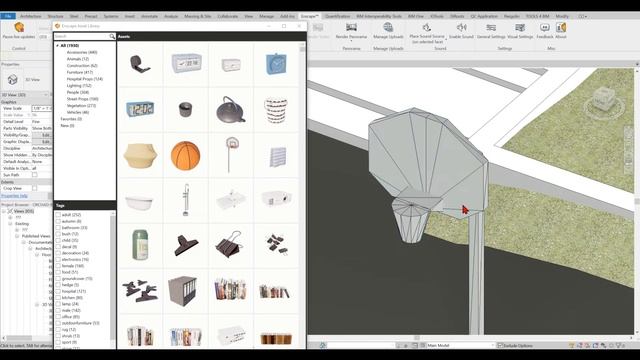
Task: Click Edit button for Graphic Display
Action: (x=42, y=142)
